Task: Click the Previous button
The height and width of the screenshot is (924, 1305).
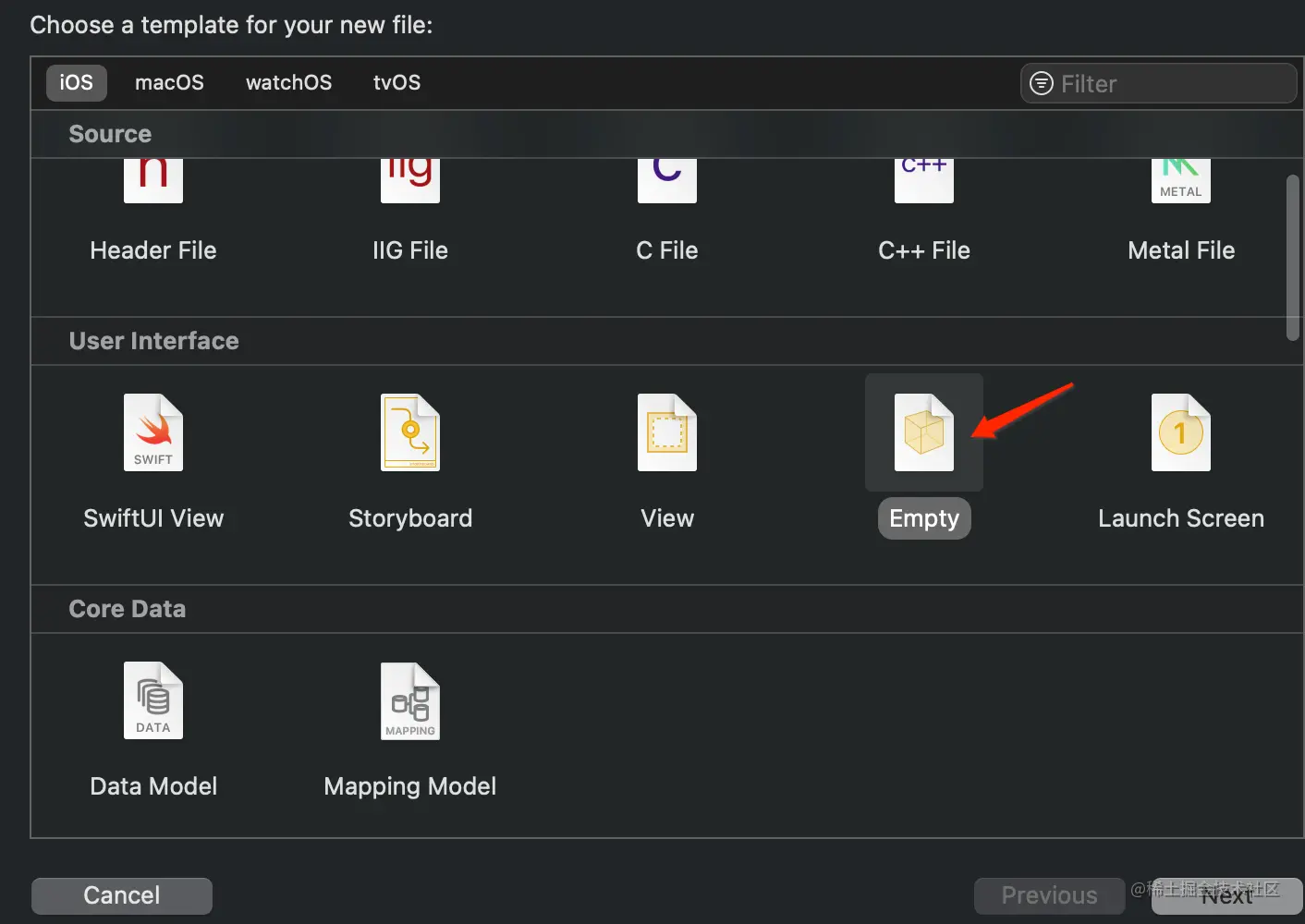Action: (1049, 895)
